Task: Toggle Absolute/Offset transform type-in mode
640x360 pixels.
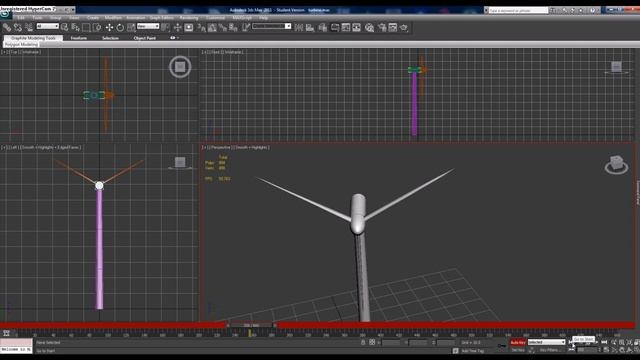Action: [372, 342]
